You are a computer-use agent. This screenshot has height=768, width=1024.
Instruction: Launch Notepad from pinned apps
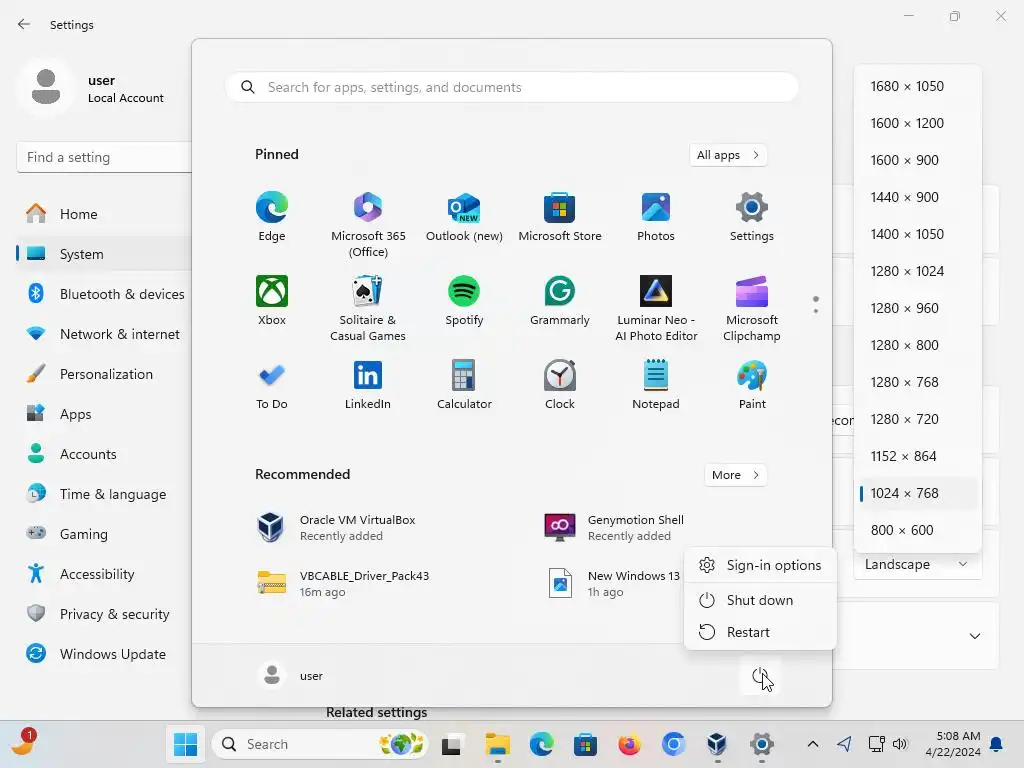pos(656,385)
